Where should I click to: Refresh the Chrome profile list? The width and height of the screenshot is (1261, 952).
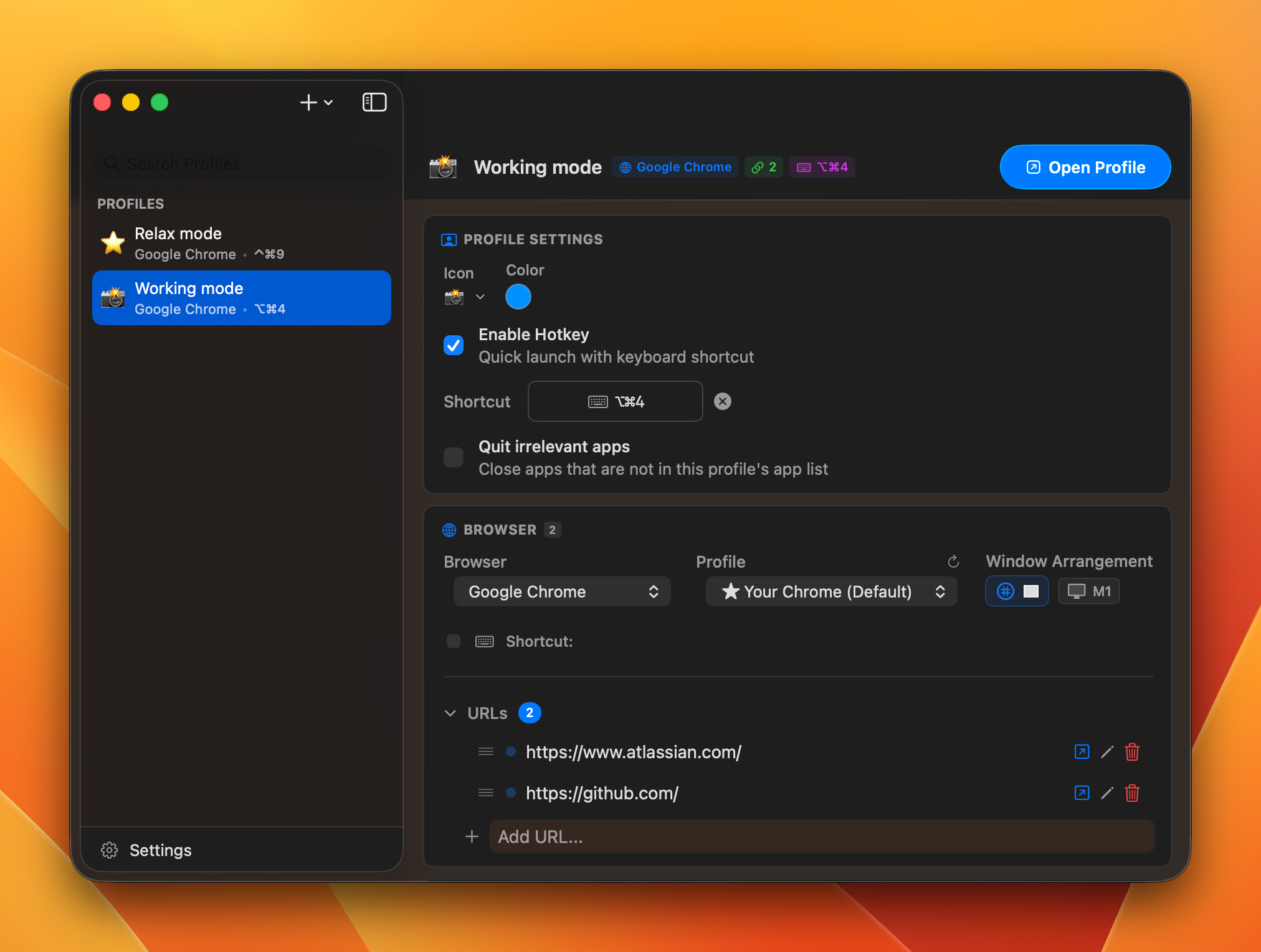(953, 561)
